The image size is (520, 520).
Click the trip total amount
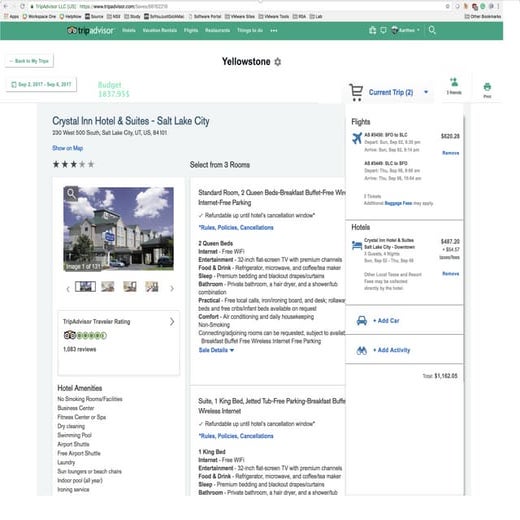[x=446, y=376]
